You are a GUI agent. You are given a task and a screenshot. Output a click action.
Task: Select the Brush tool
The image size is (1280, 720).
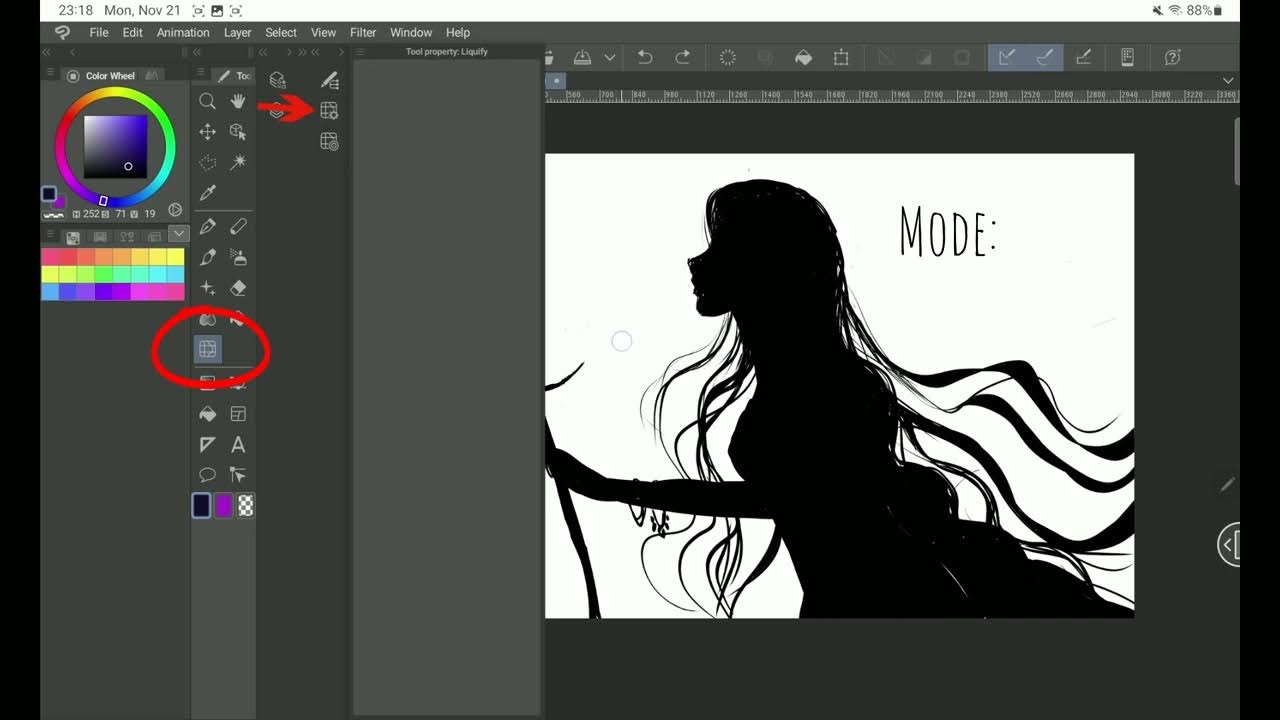[x=207, y=257]
